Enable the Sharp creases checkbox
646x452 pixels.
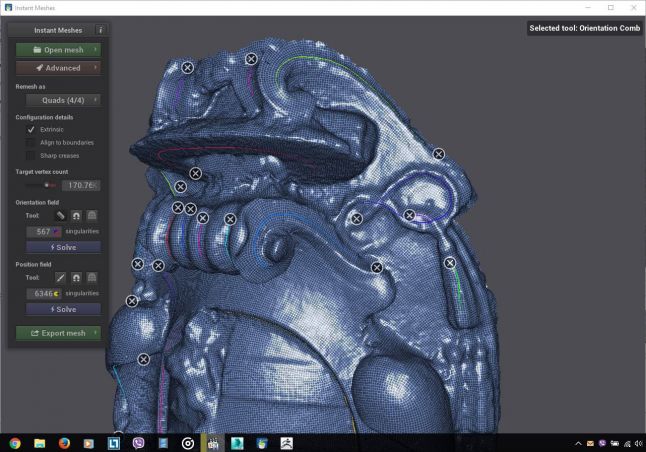[x=31, y=156]
